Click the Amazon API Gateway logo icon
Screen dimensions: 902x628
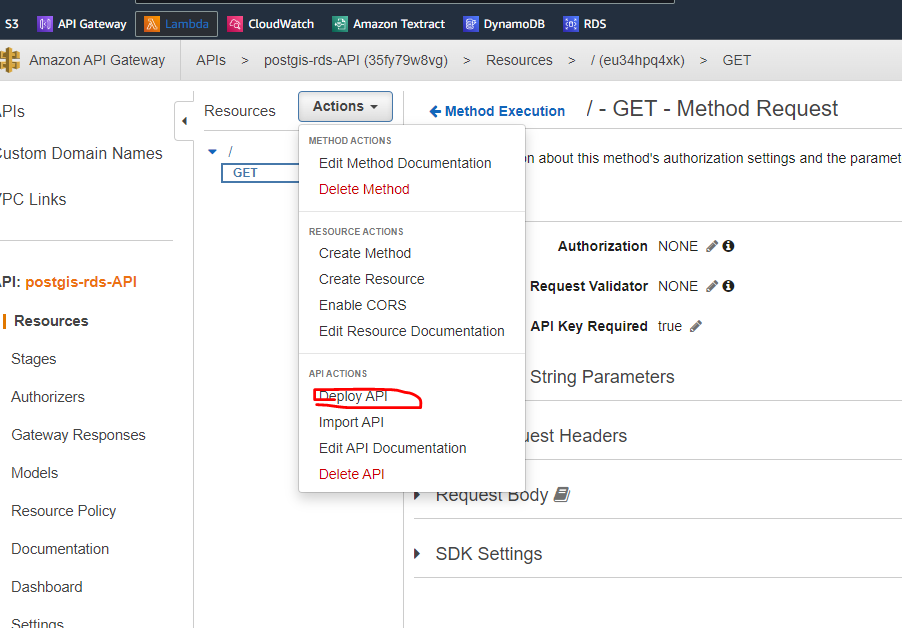coord(10,60)
